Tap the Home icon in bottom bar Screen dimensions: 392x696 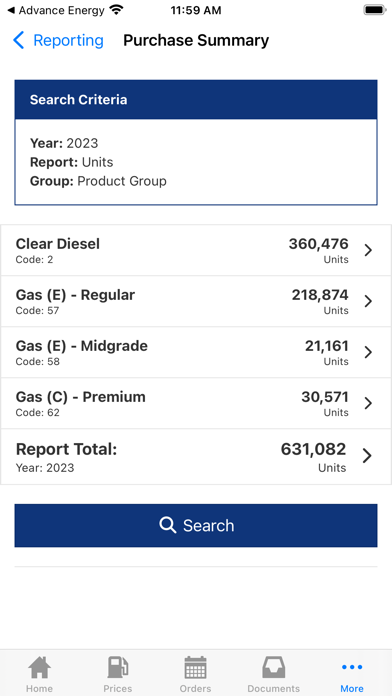point(39,667)
